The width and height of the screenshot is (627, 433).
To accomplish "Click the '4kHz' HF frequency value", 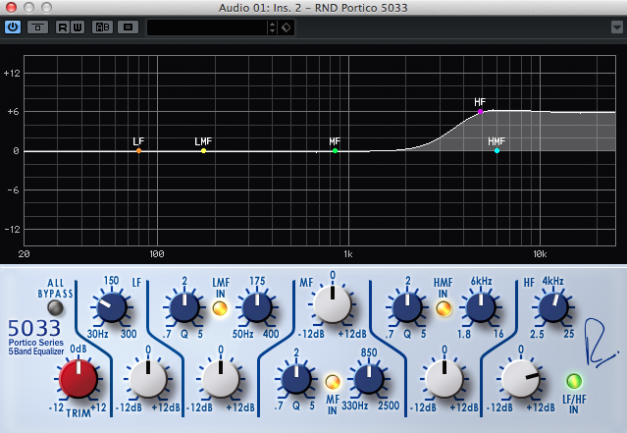I will pos(553,281).
